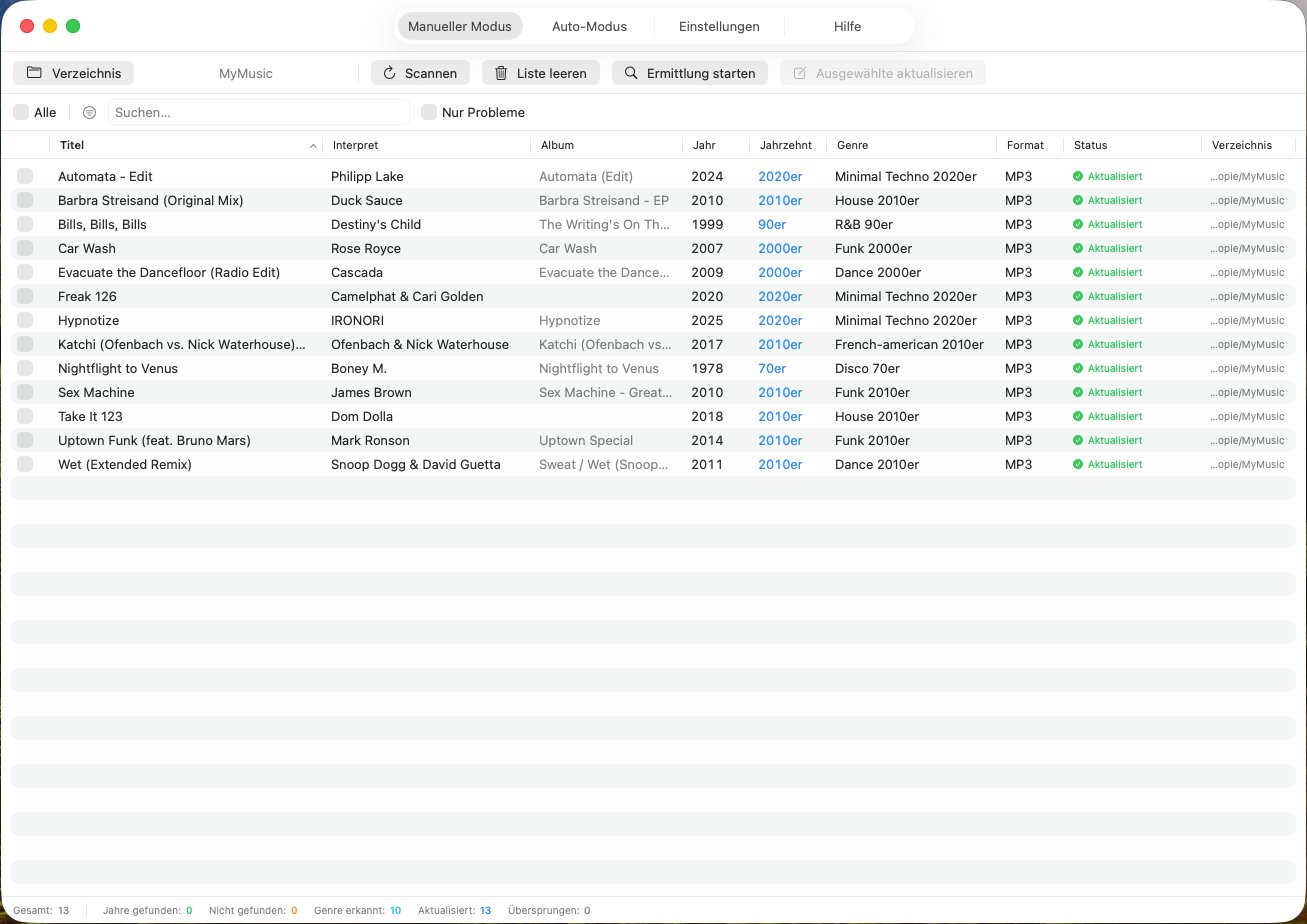Select the title Evacuate the Dancefloor (Radio Edit)
The image size is (1307, 924).
[169, 273]
